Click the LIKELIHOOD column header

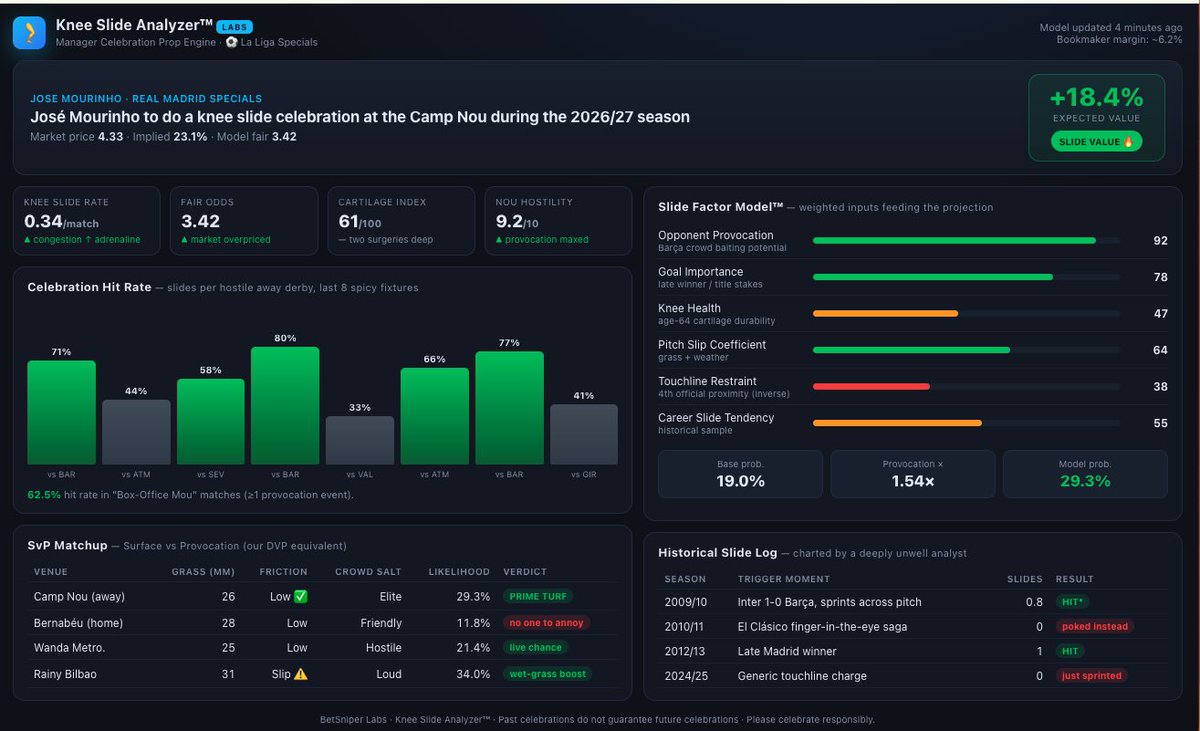pyautogui.click(x=459, y=572)
